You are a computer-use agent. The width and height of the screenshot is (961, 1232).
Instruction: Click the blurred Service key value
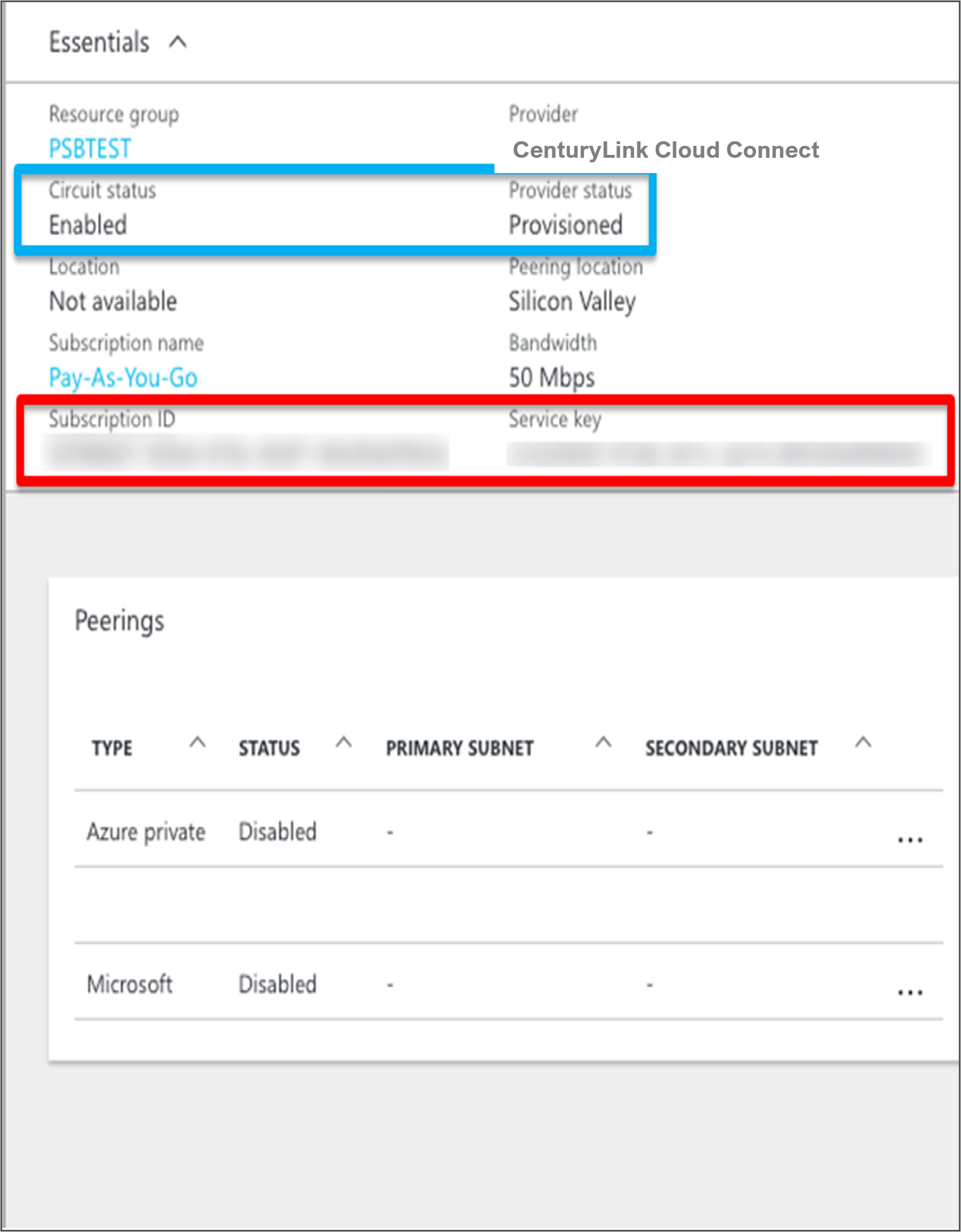719,454
